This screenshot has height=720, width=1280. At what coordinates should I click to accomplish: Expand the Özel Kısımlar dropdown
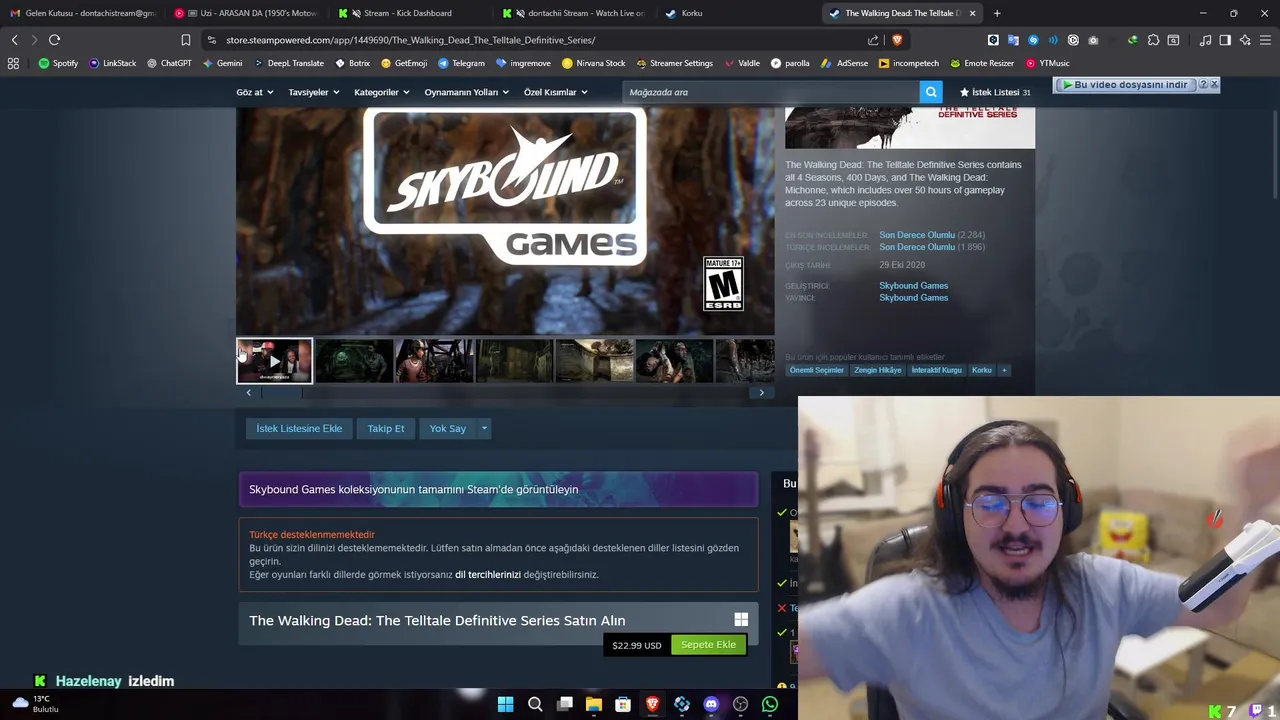pos(555,92)
